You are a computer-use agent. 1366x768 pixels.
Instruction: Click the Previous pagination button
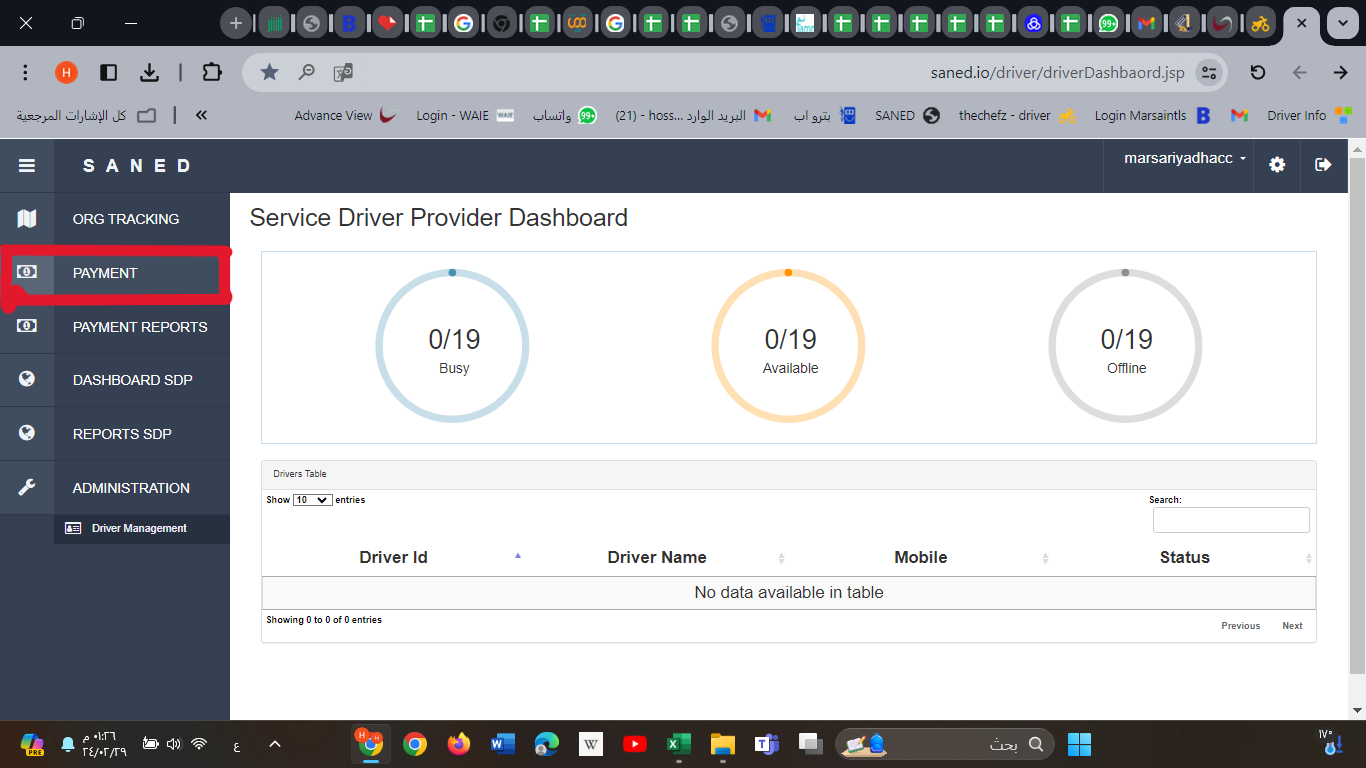(1240, 626)
